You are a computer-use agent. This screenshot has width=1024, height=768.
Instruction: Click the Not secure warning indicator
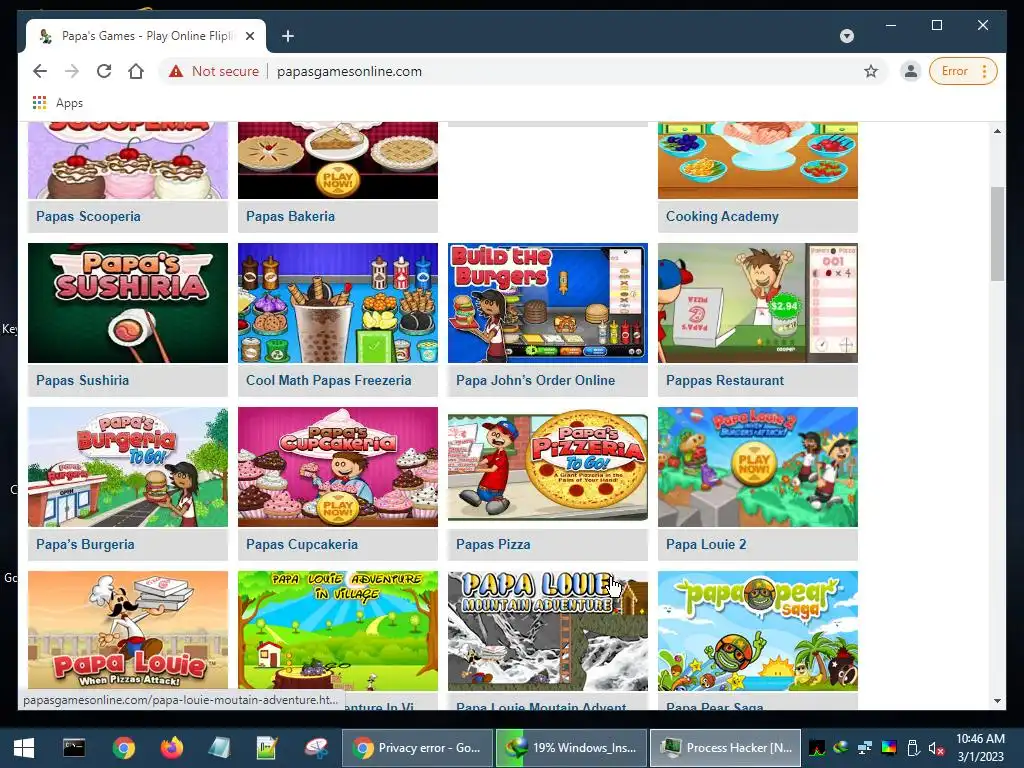(214, 71)
